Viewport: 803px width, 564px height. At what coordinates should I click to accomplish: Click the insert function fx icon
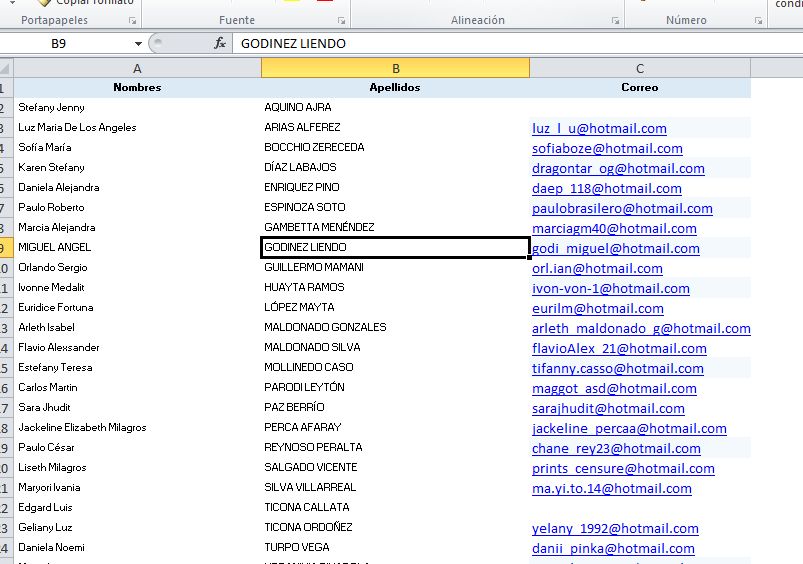(x=220, y=44)
